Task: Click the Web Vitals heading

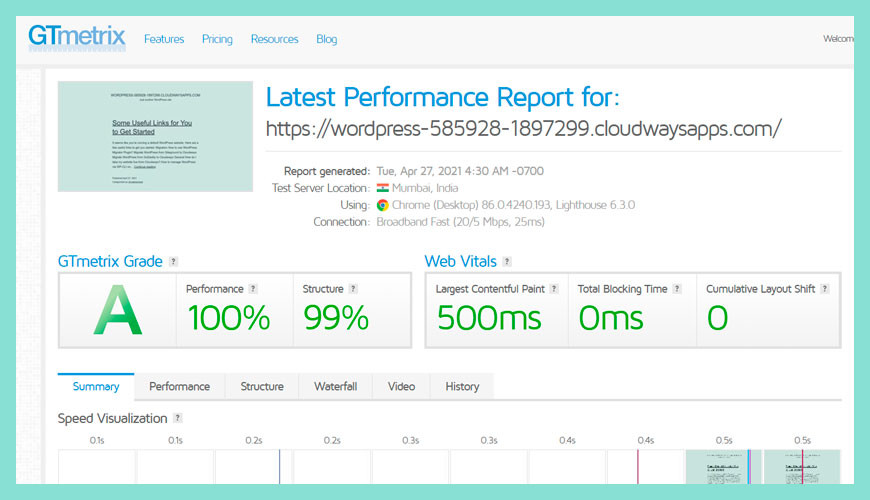Action: pyautogui.click(x=461, y=261)
